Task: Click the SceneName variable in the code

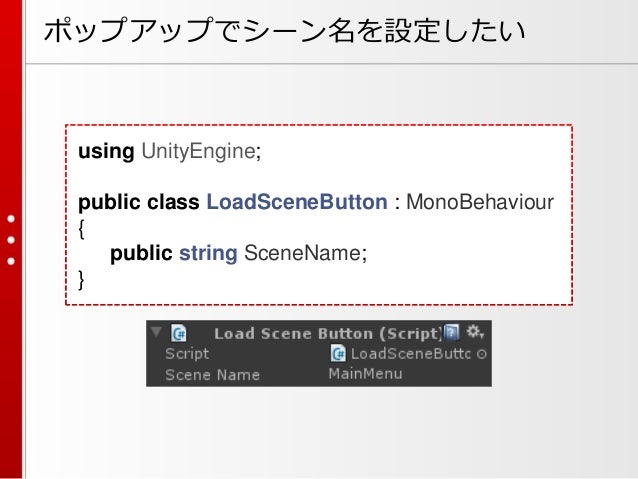Action: (x=305, y=253)
